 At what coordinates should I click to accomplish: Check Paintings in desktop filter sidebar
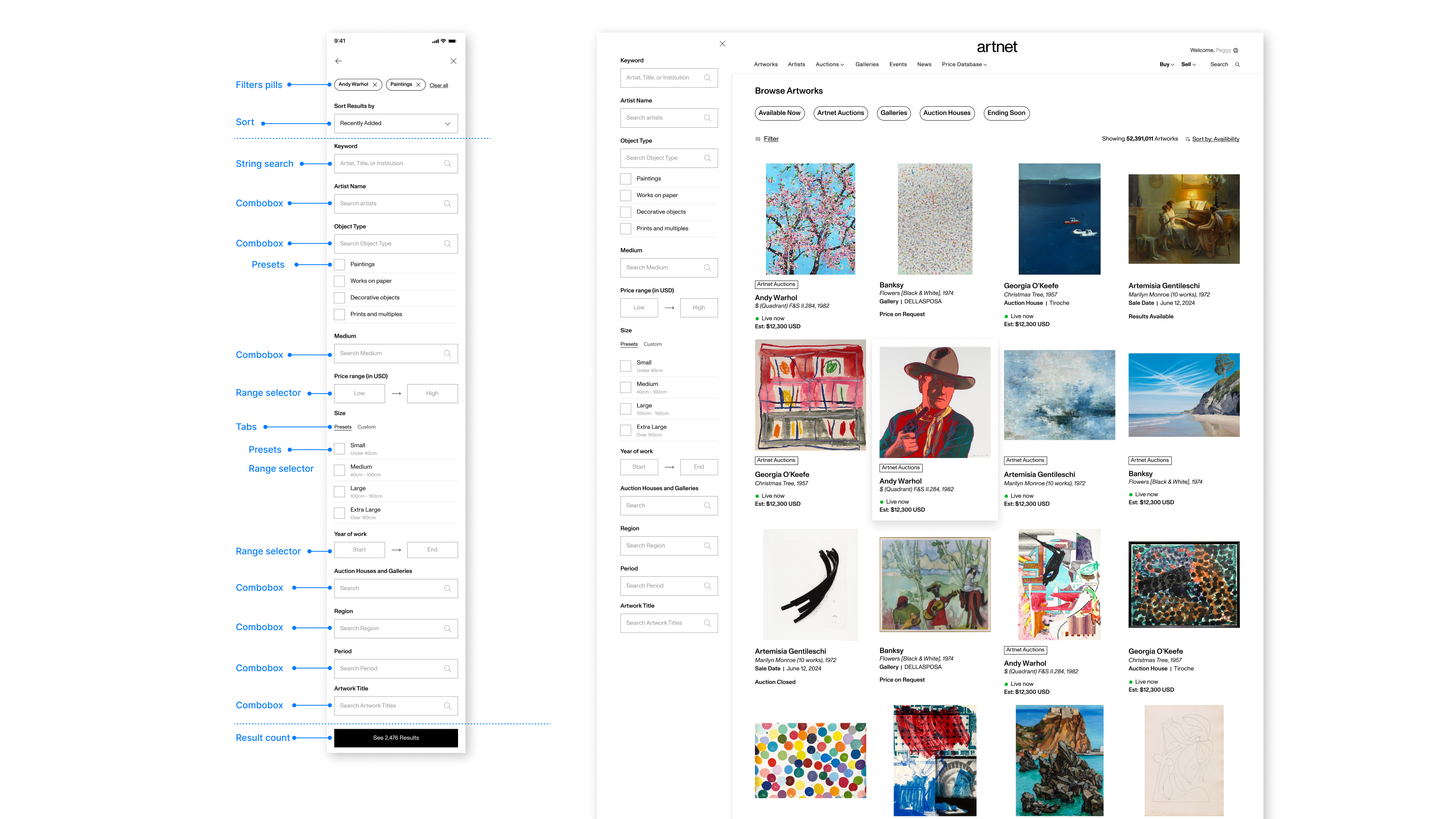(x=626, y=179)
